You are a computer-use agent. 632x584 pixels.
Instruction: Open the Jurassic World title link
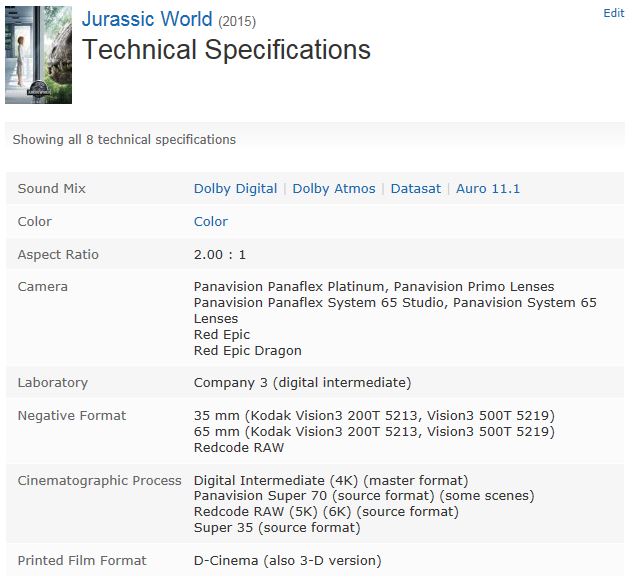click(x=147, y=19)
